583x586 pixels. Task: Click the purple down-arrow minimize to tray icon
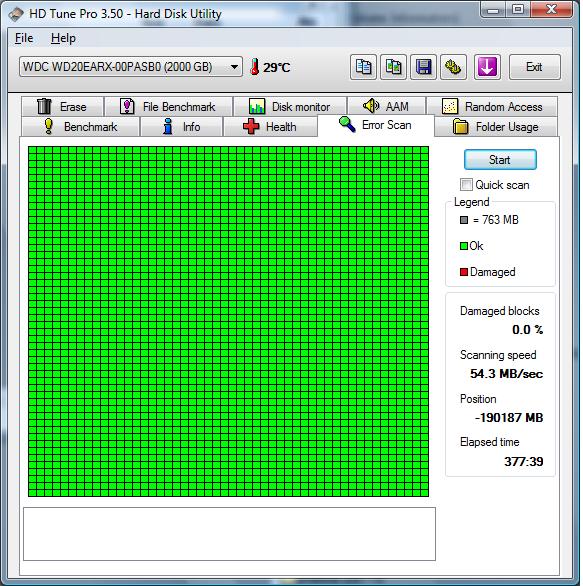click(487, 67)
